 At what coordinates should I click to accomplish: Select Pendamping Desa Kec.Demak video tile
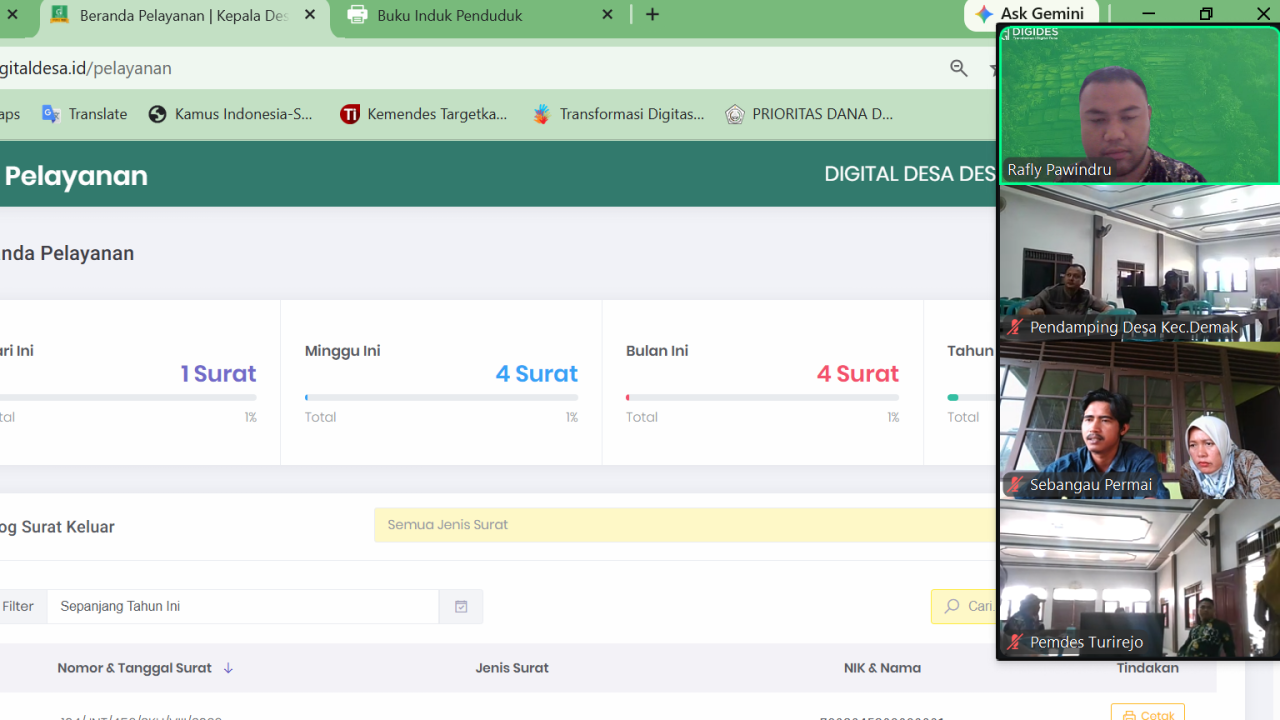(x=1139, y=264)
